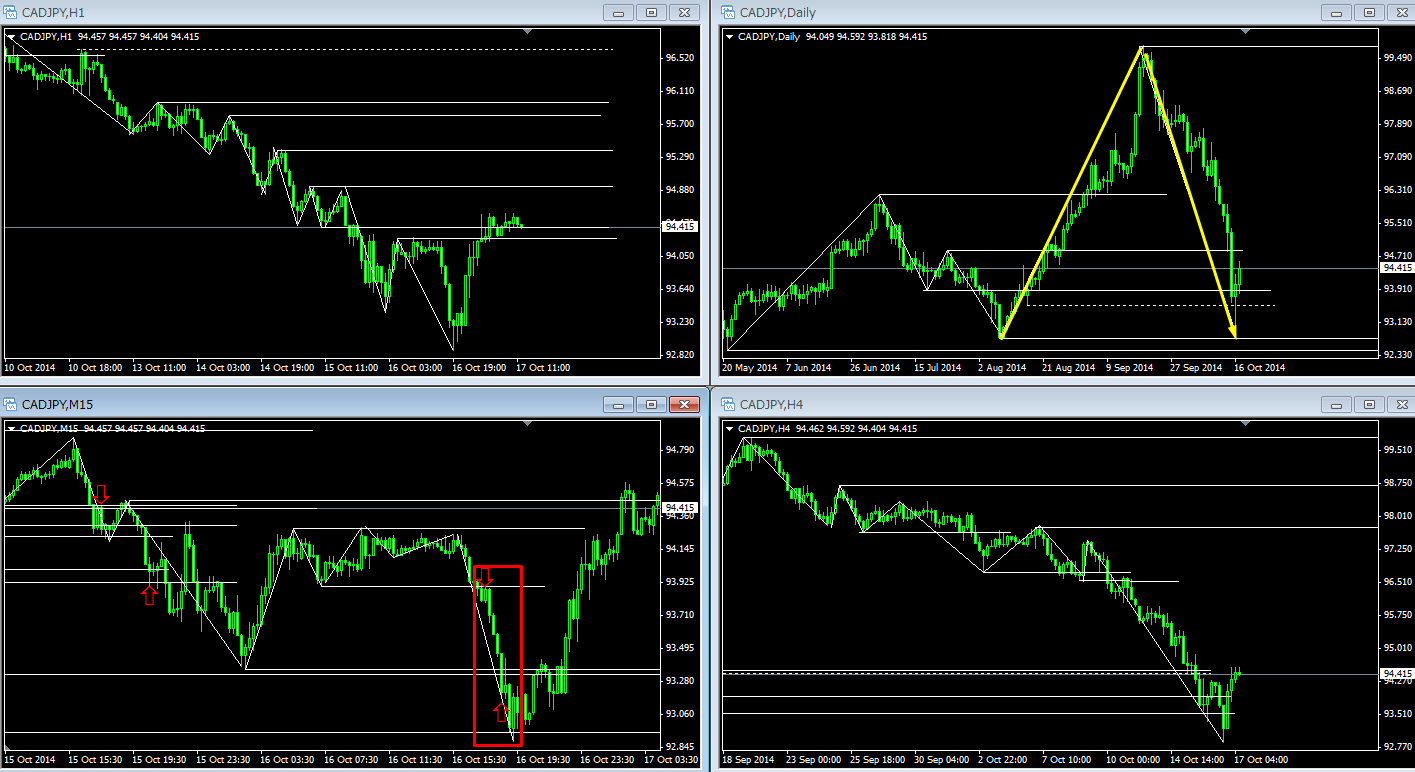Click the CADJPY,M15 window title icon
Screen dimensions: 1415x772
point(11,404)
